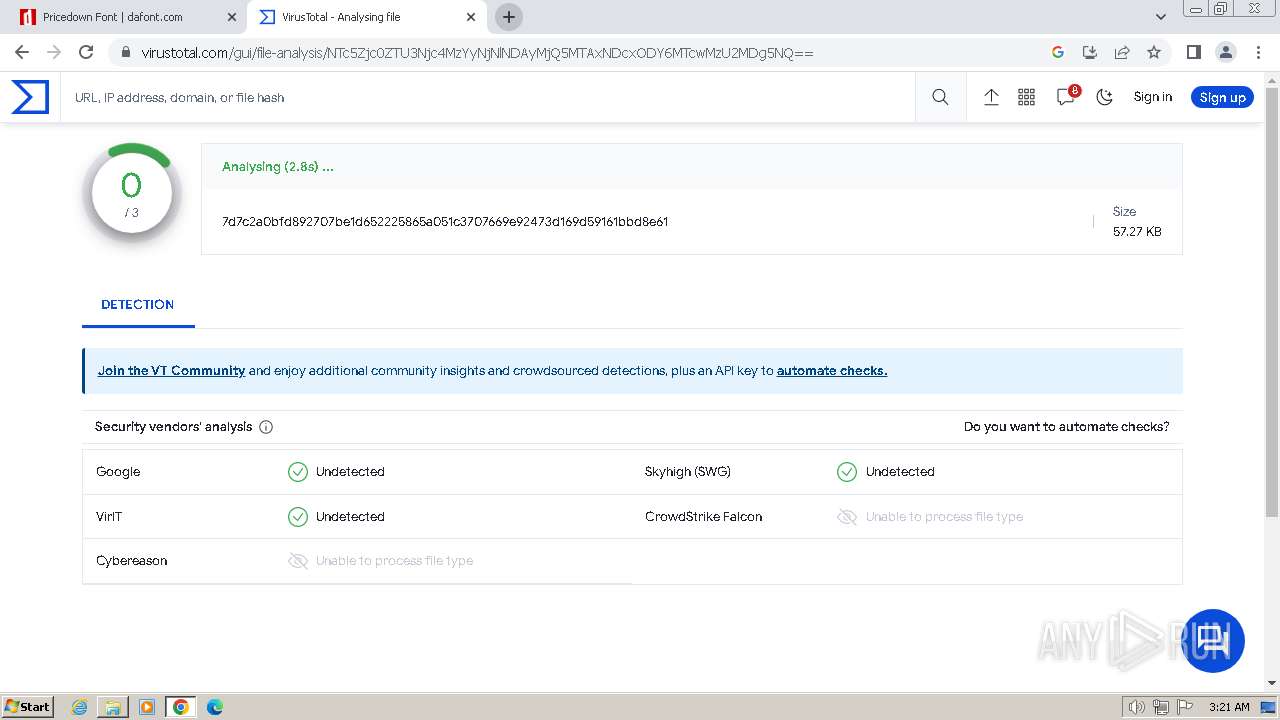Click the Chrome taskbar icon
This screenshot has height=720, width=1280.
pos(181,707)
